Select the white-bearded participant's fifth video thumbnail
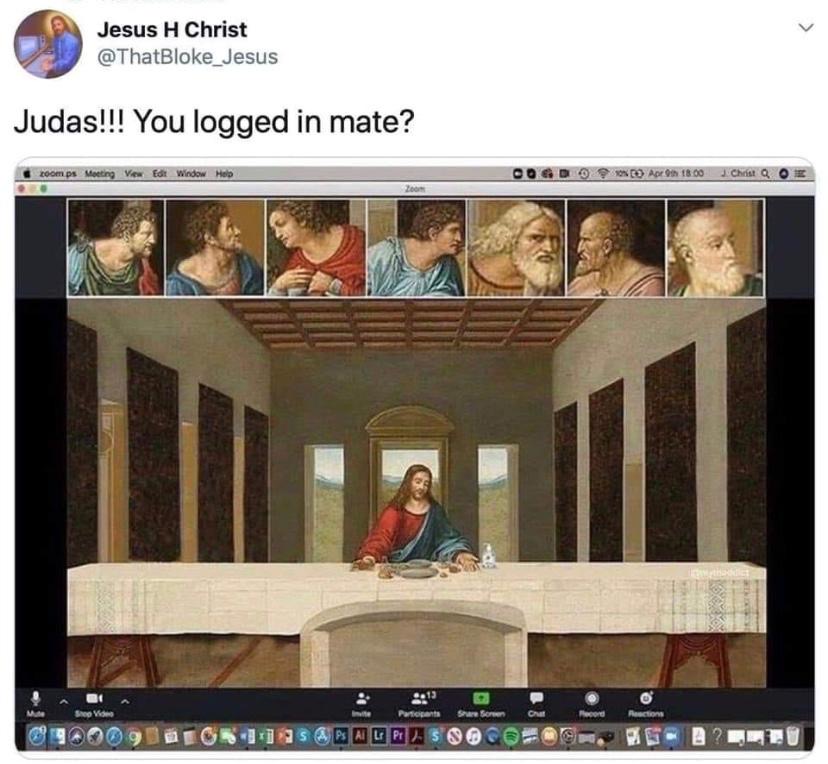Image resolution: width=828 pixels, height=764 pixels. click(515, 248)
